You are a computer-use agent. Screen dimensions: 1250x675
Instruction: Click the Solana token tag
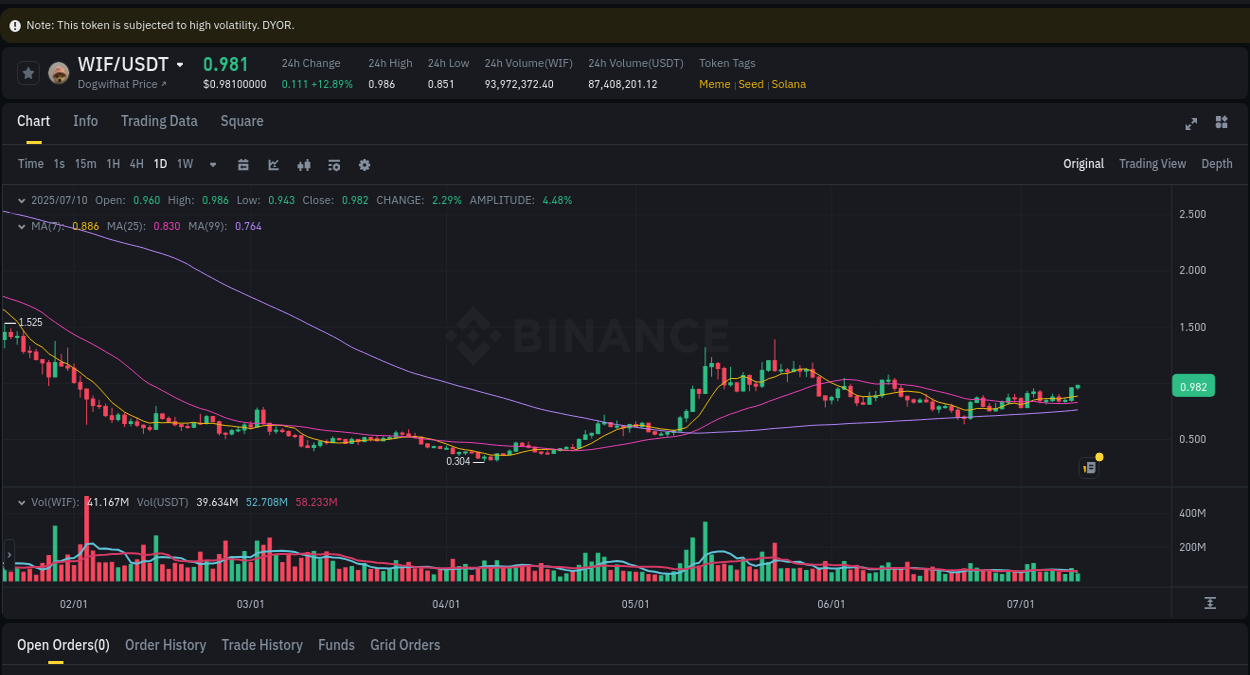coord(788,84)
